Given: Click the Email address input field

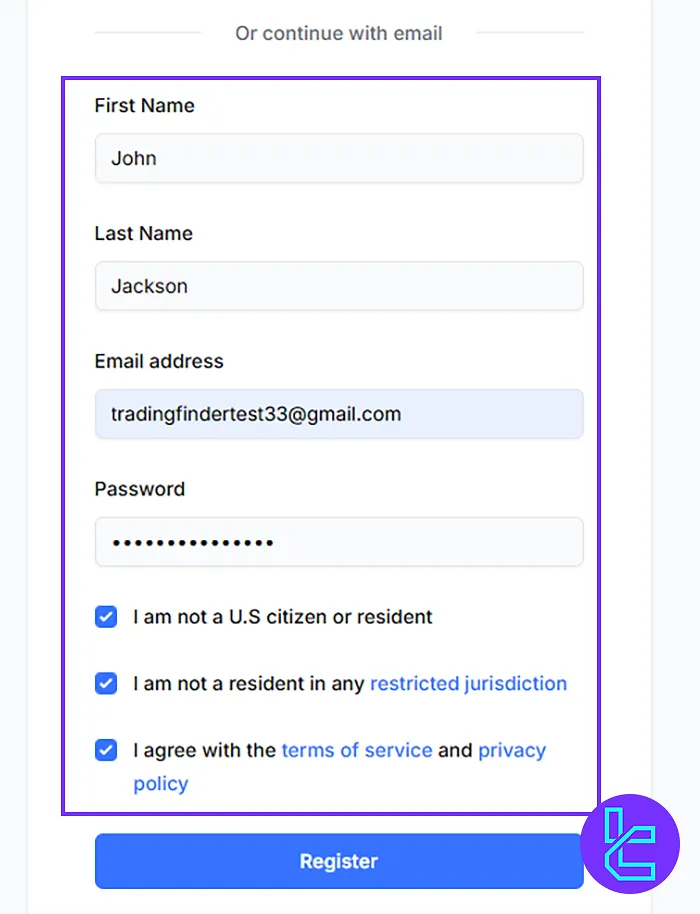Looking at the screenshot, I should coord(339,414).
